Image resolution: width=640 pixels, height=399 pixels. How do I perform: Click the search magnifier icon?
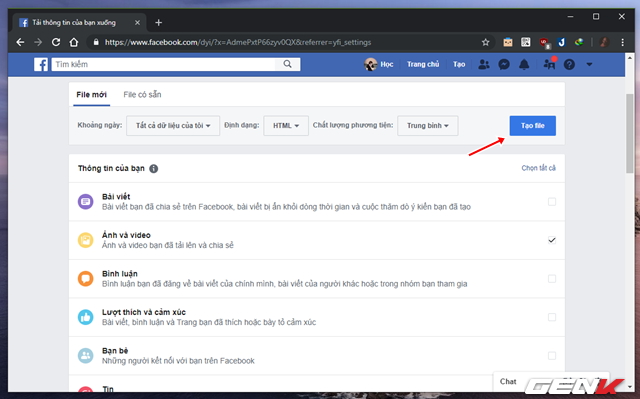(x=287, y=64)
